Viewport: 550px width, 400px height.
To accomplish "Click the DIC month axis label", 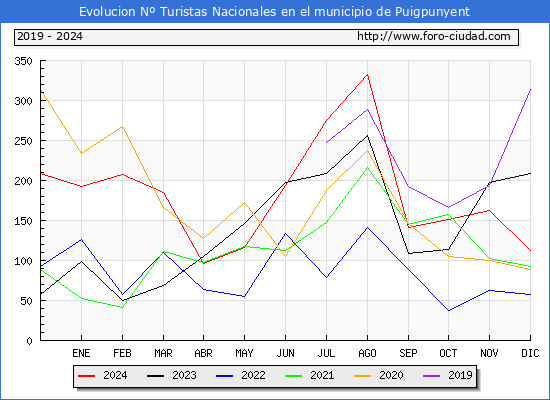I will point(530,353).
